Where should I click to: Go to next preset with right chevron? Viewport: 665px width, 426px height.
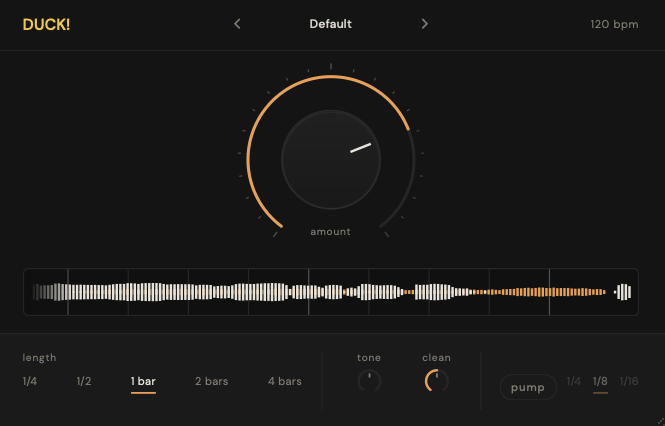(425, 24)
